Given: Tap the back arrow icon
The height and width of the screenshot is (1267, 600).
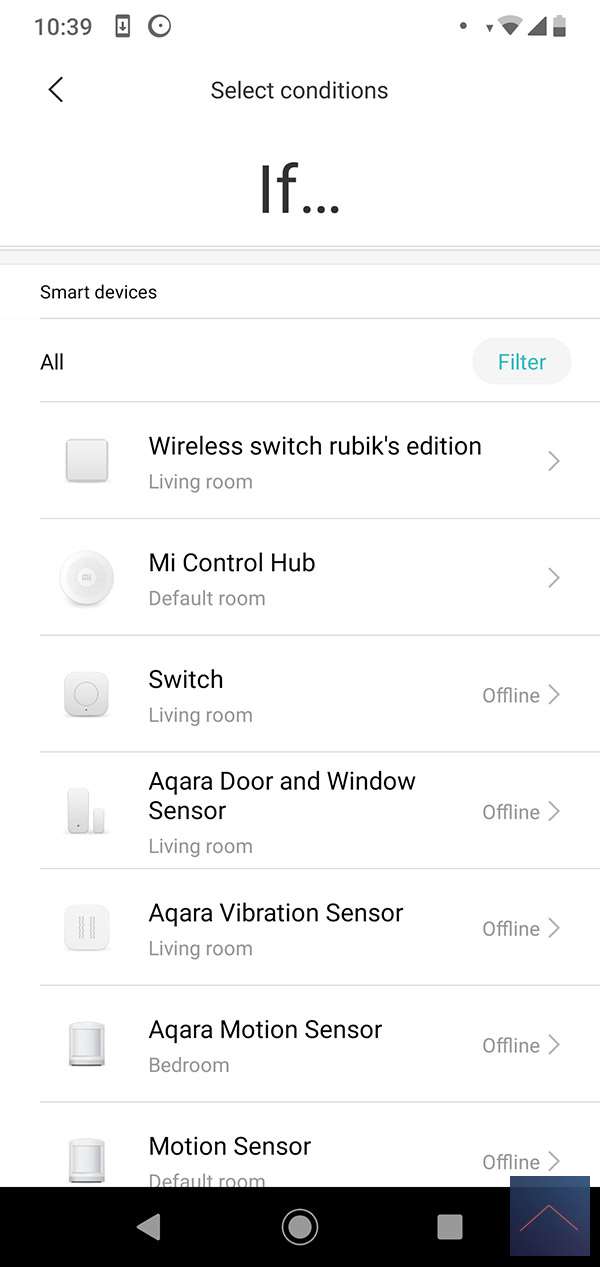Looking at the screenshot, I should pyautogui.click(x=56, y=90).
